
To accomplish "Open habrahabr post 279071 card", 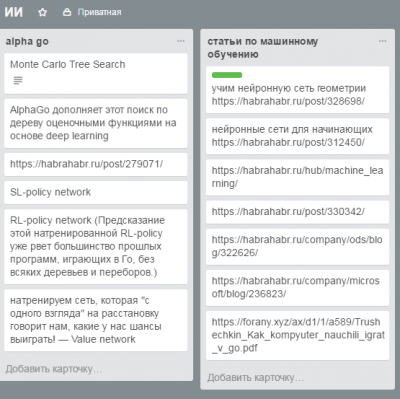I will click(96, 164).
